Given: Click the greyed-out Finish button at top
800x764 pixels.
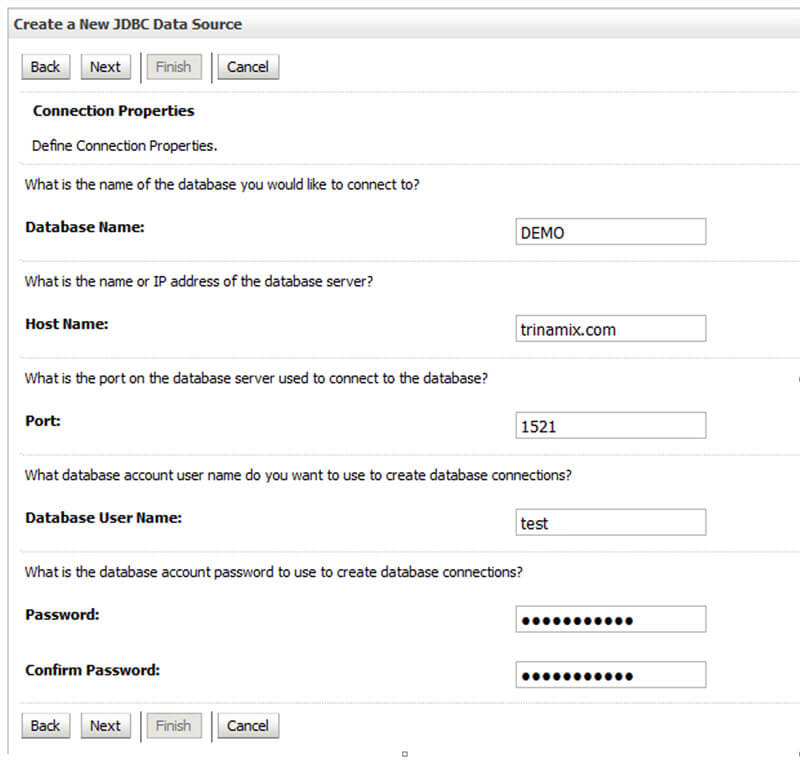Looking at the screenshot, I should click(x=173, y=67).
